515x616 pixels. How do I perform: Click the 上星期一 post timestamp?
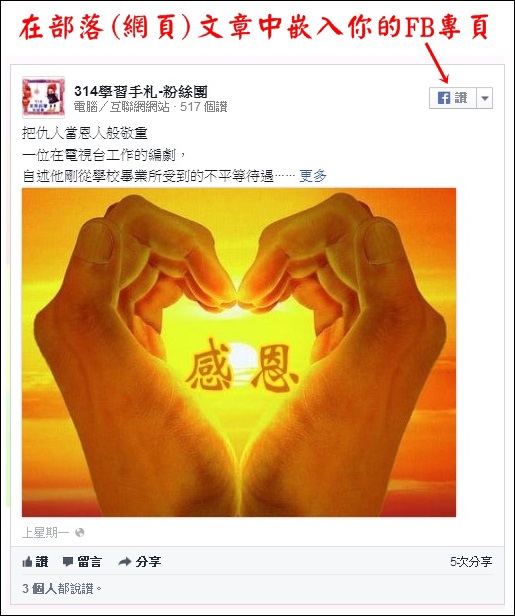[x=45, y=533]
